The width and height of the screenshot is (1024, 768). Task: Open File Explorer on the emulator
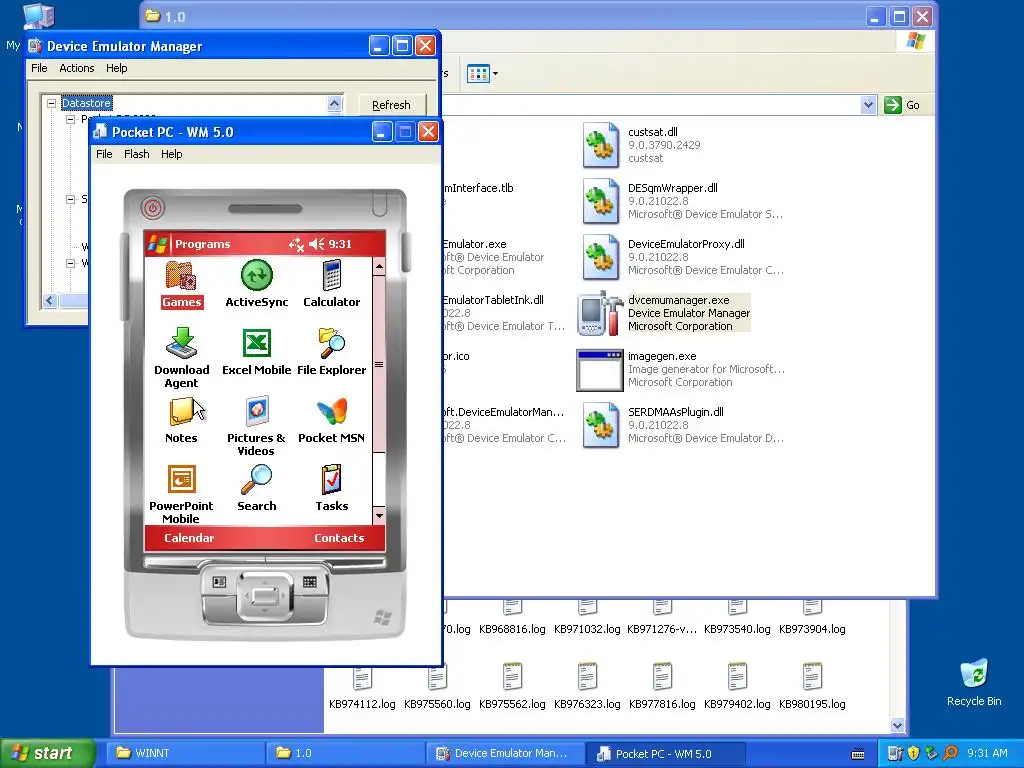pyautogui.click(x=332, y=351)
